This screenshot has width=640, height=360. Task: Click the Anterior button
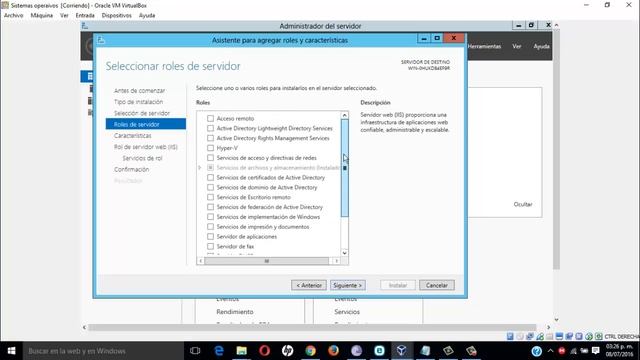point(309,285)
